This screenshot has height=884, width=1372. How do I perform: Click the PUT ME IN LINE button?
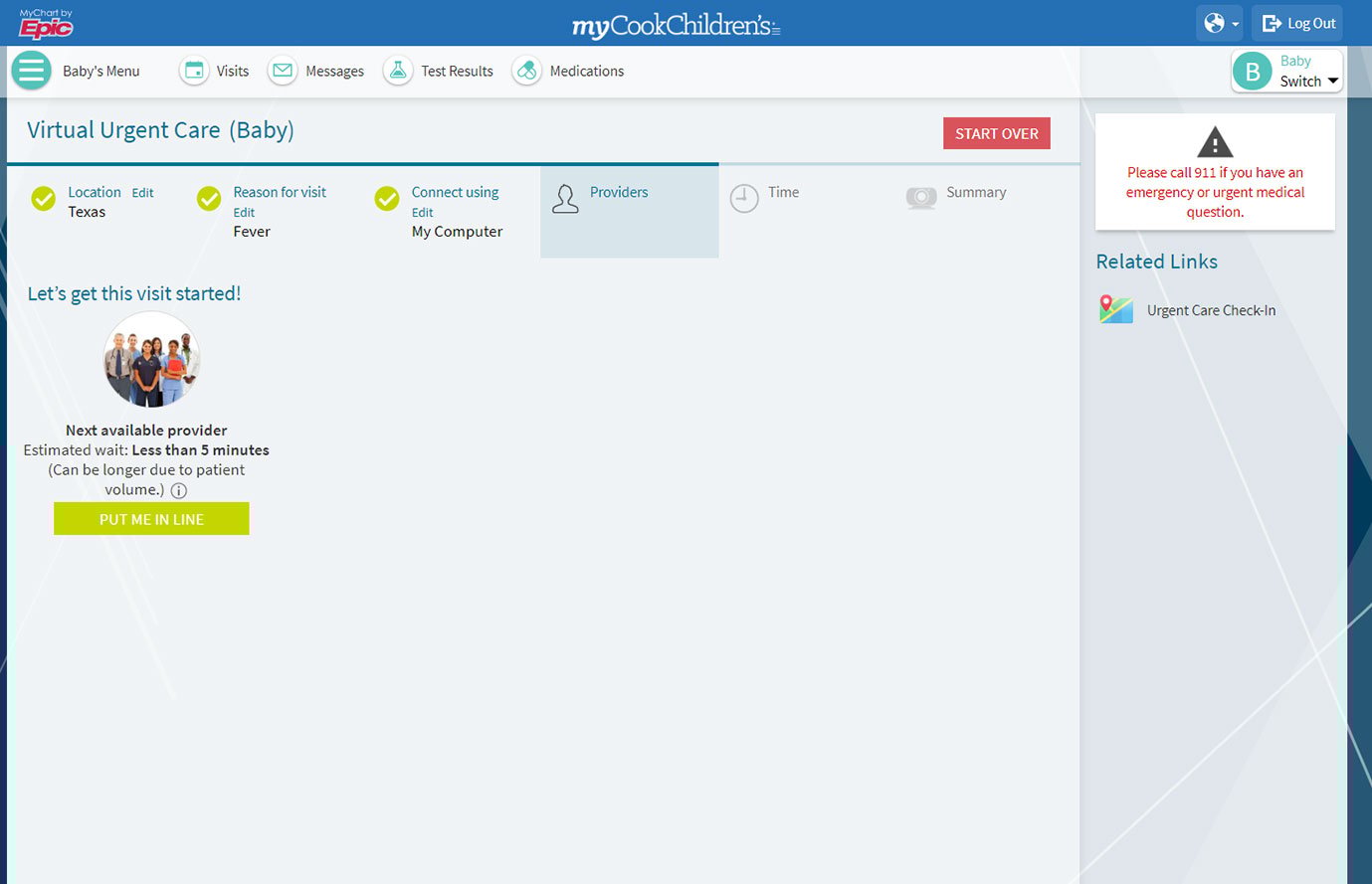pos(151,519)
